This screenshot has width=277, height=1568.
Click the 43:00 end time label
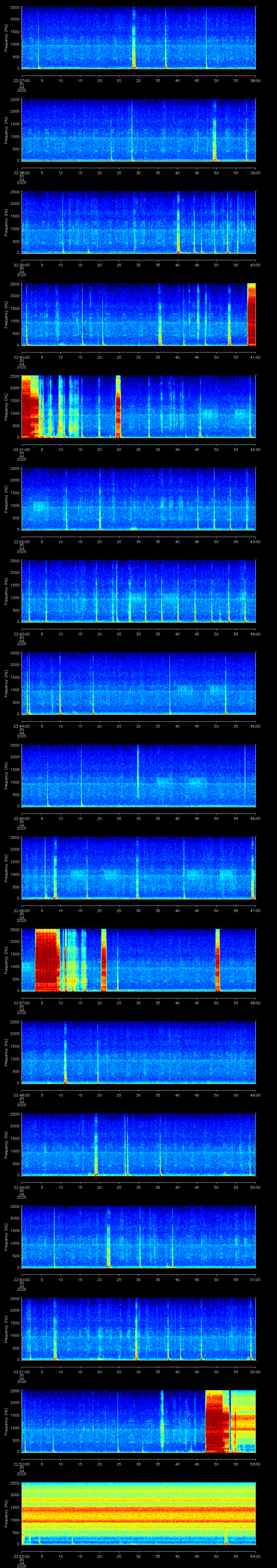(255, 542)
